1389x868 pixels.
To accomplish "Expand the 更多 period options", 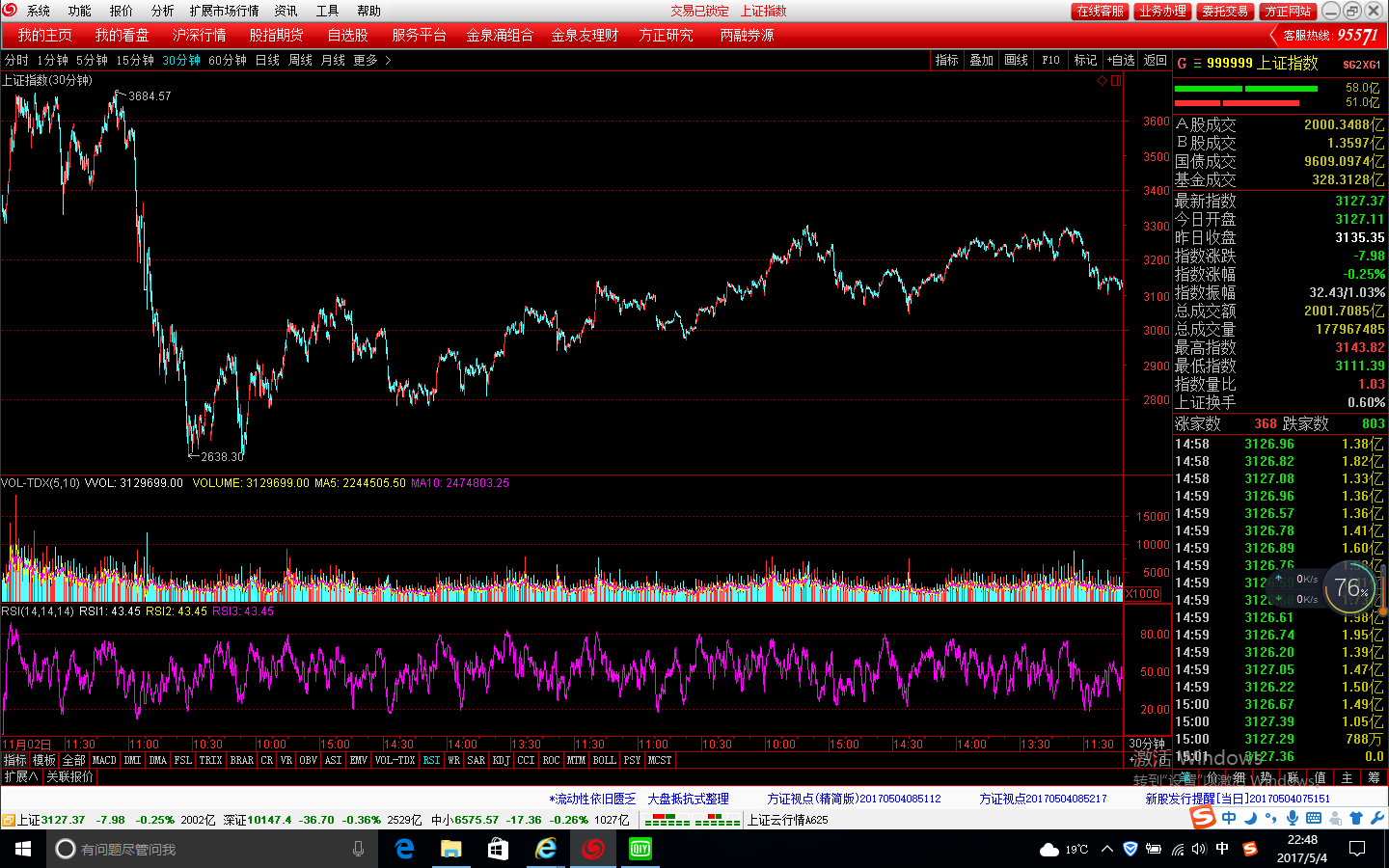I will tap(372, 60).
